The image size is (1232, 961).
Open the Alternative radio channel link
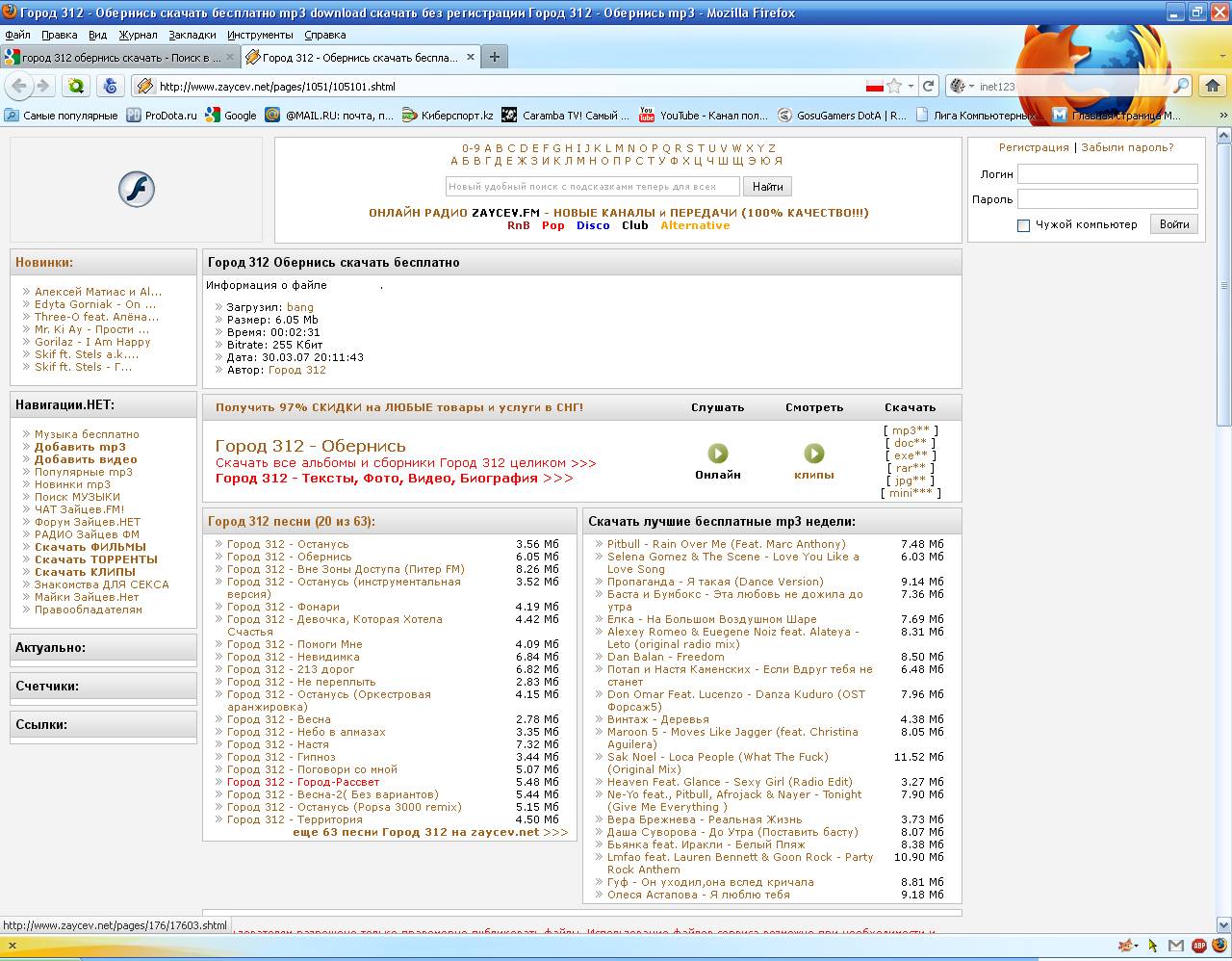695,225
